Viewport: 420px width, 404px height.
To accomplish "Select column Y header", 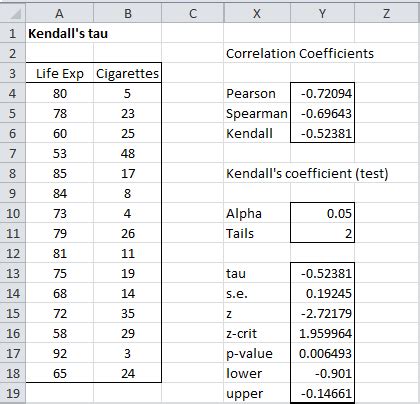I will tap(322, 13).
